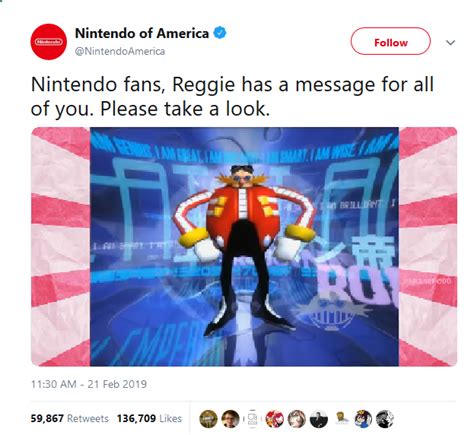Follow the Nintendo of America account
The image size is (474, 435).
tap(390, 41)
